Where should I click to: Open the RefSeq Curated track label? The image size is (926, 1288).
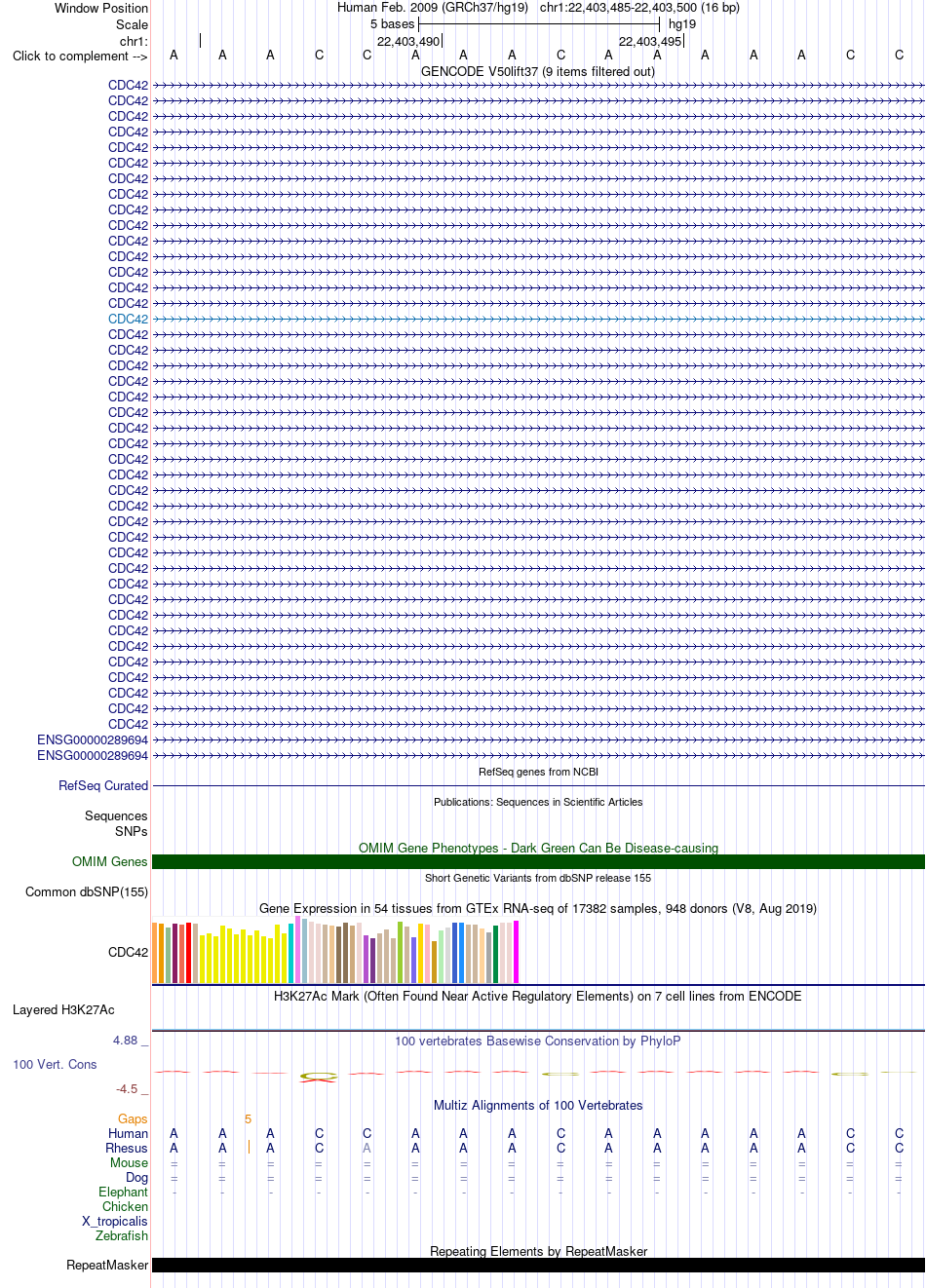pyautogui.click(x=103, y=786)
